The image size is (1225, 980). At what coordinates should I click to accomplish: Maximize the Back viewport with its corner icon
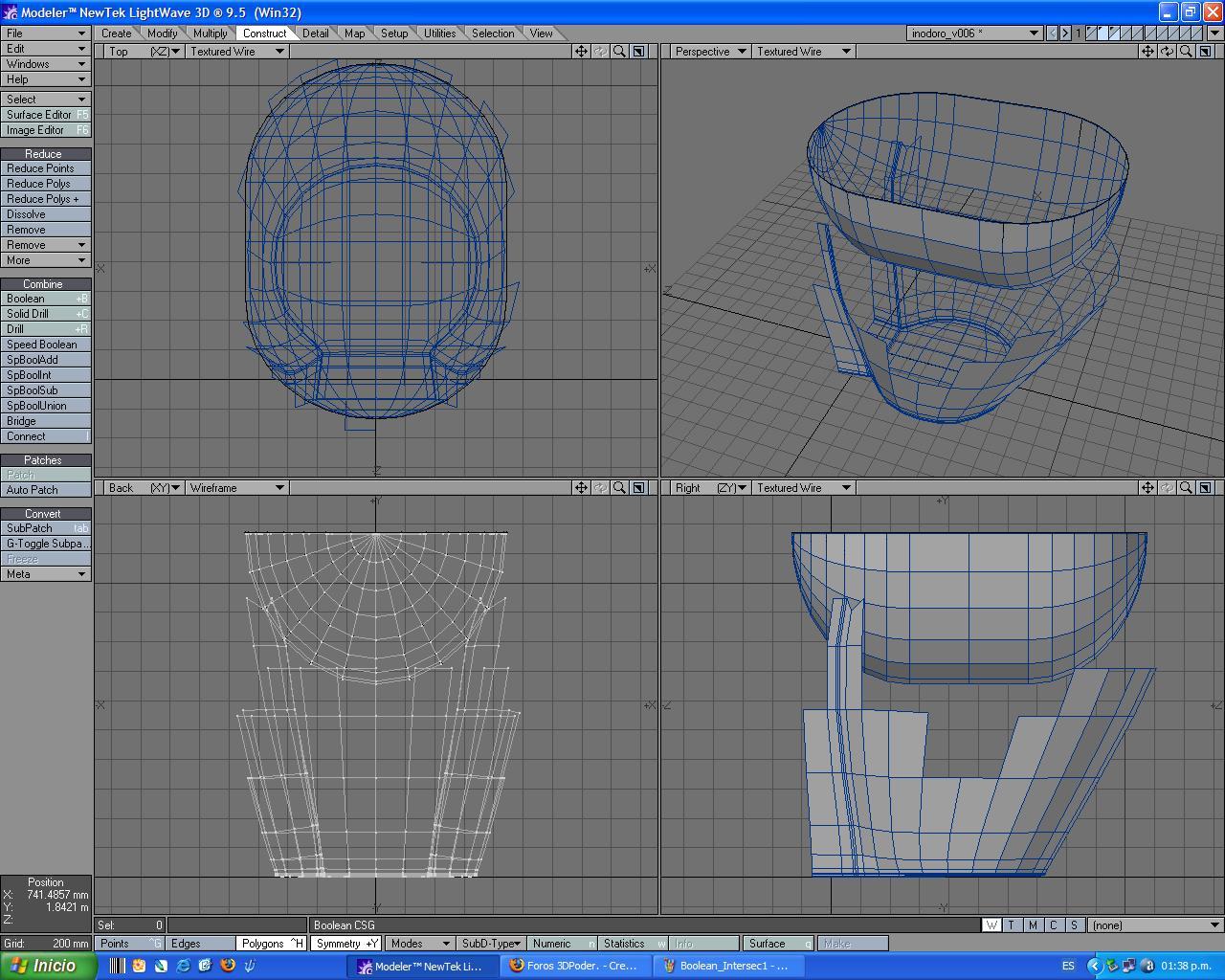(639, 488)
